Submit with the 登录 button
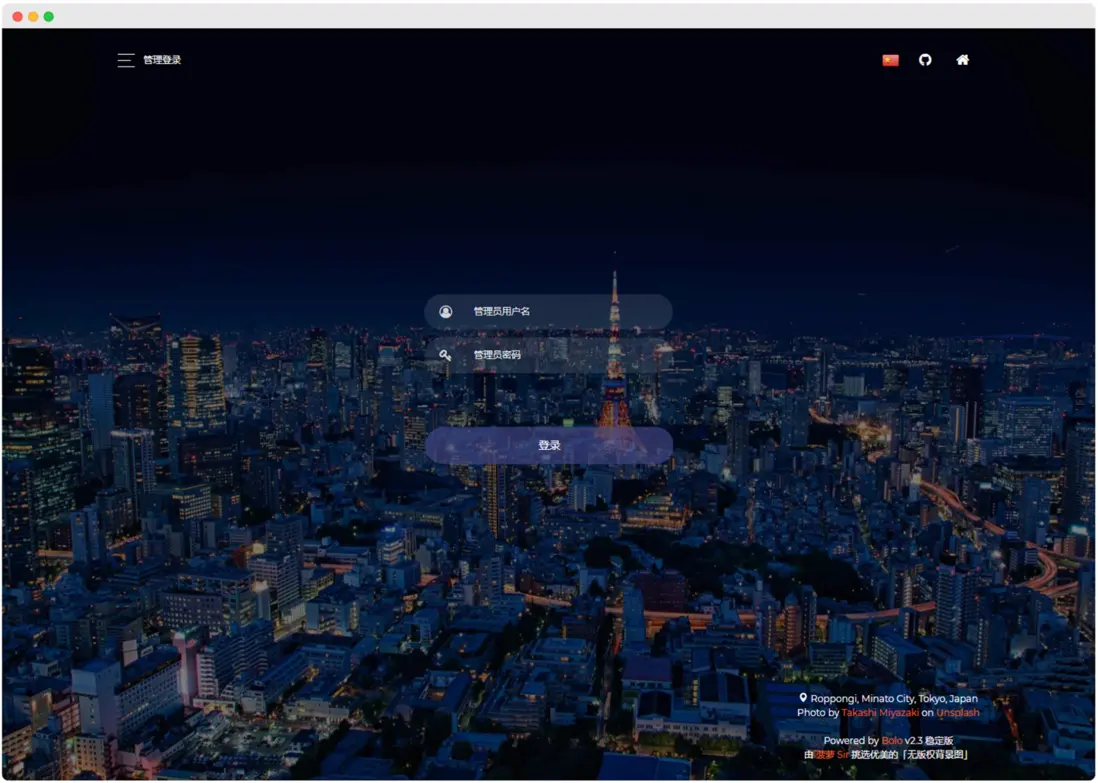Image resolution: width=1098 pixels, height=783 pixels. point(549,445)
